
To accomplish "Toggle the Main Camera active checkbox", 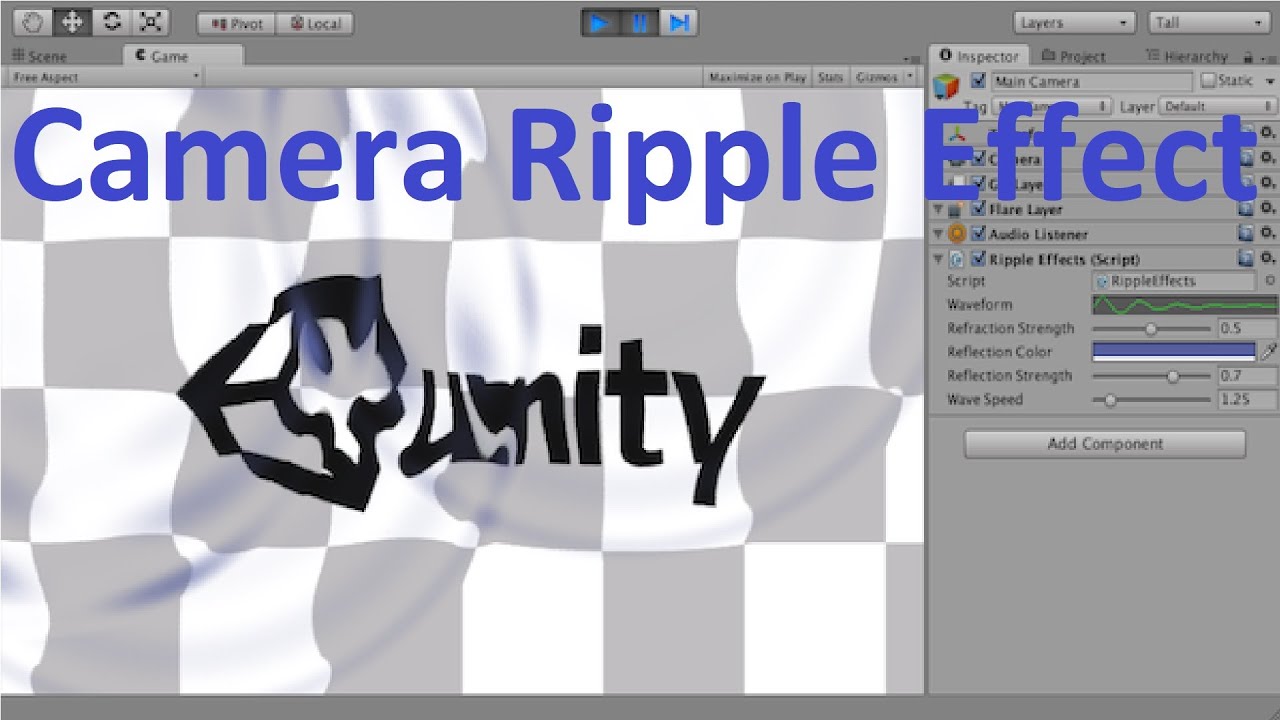I will click(x=978, y=81).
